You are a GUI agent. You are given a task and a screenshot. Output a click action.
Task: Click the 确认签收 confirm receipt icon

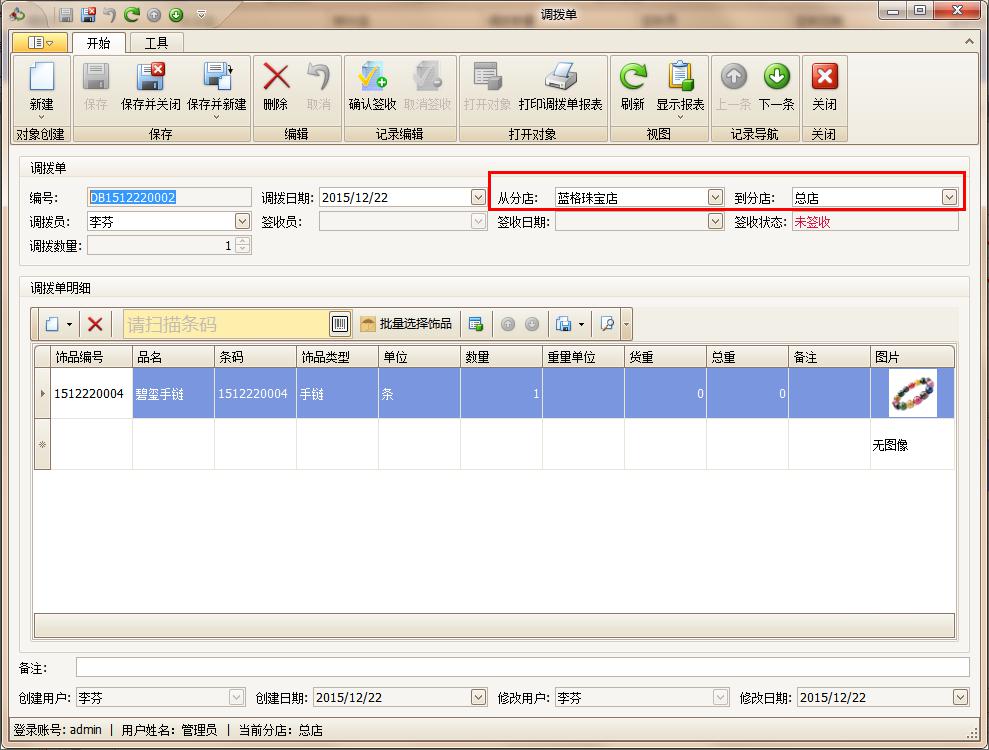coord(372,77)
